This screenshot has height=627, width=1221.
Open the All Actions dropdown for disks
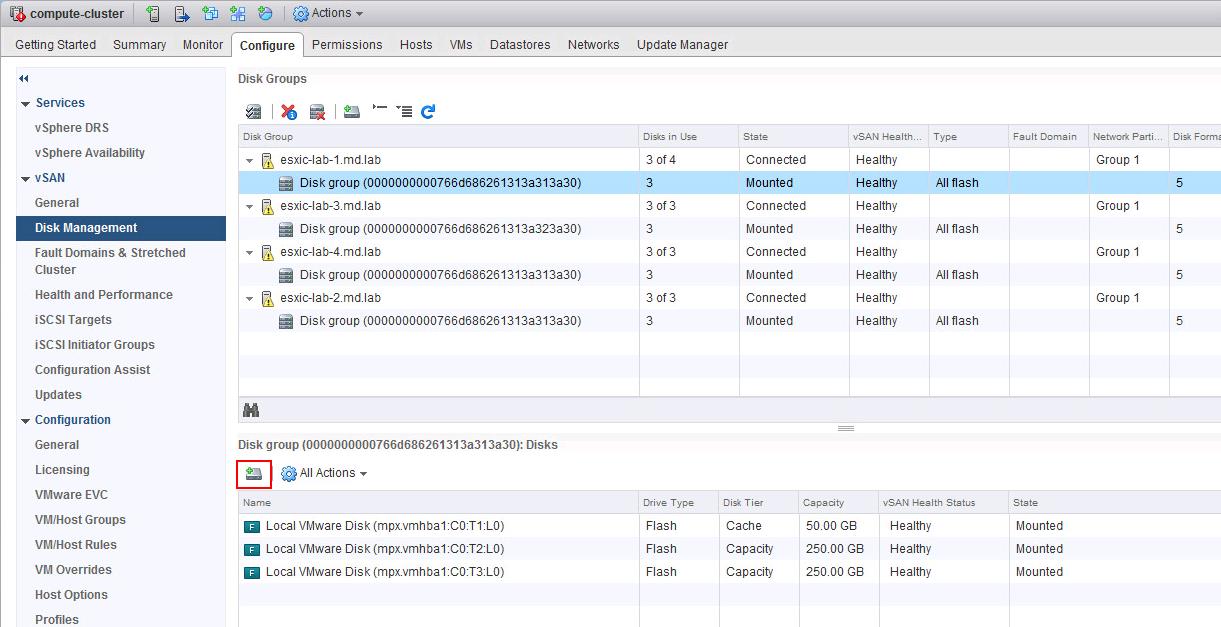pyautogui.click(x=325, y=473)
